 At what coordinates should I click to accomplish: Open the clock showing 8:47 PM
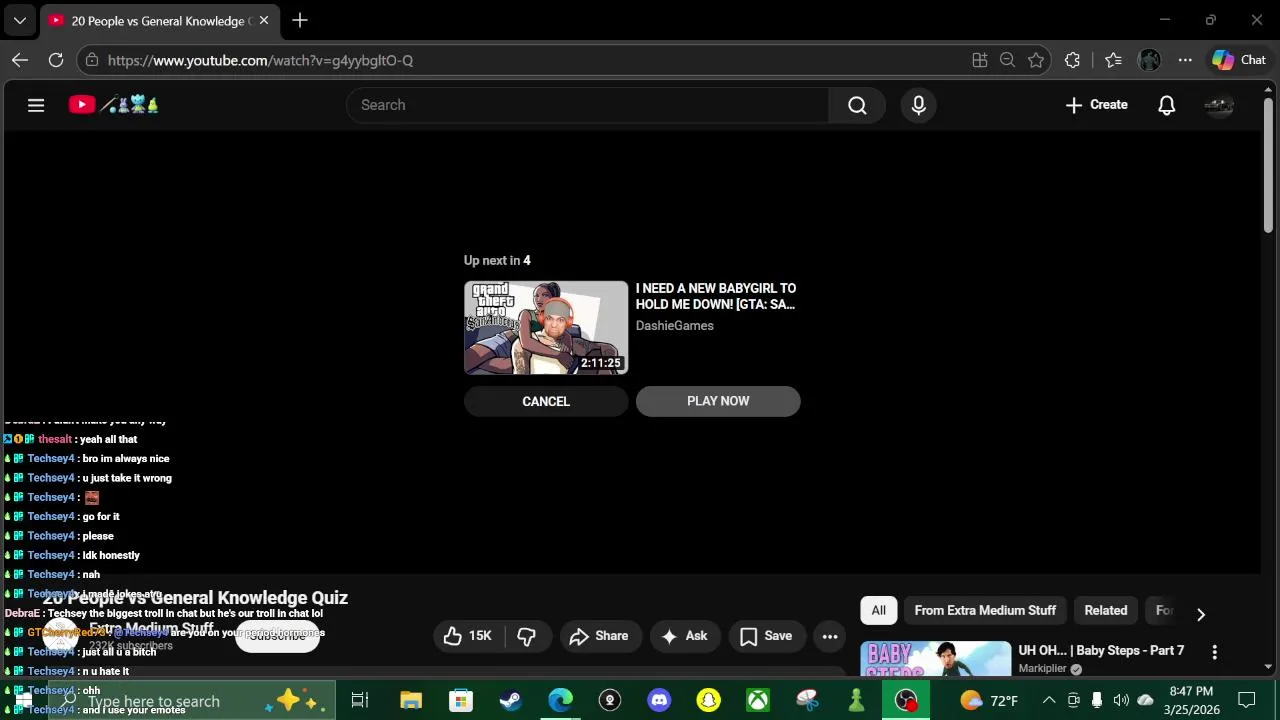(x=1190, y=700)
